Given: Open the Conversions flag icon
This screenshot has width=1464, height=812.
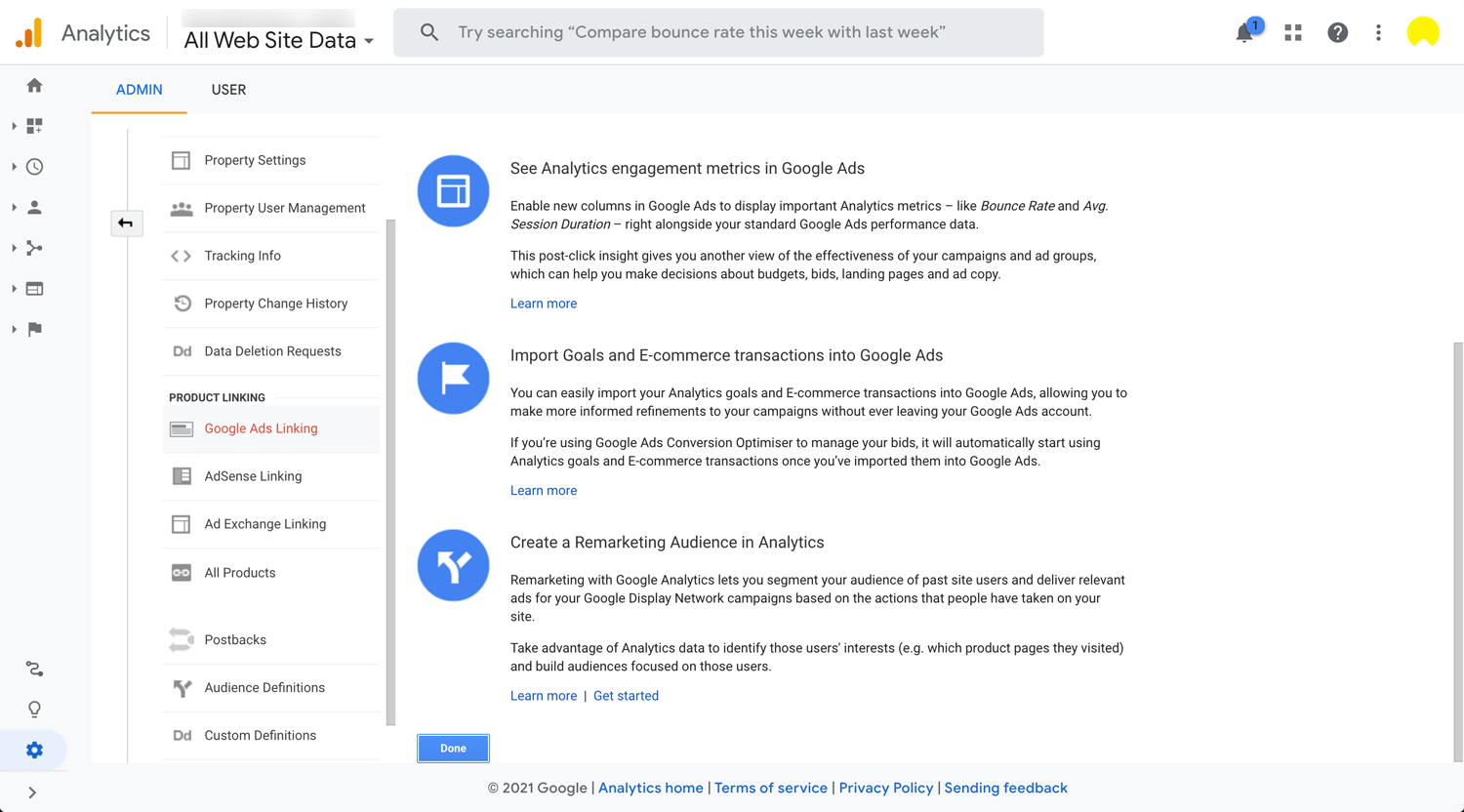Looking at the screenshot, I should pyautogui.click(x=34, y=329).
